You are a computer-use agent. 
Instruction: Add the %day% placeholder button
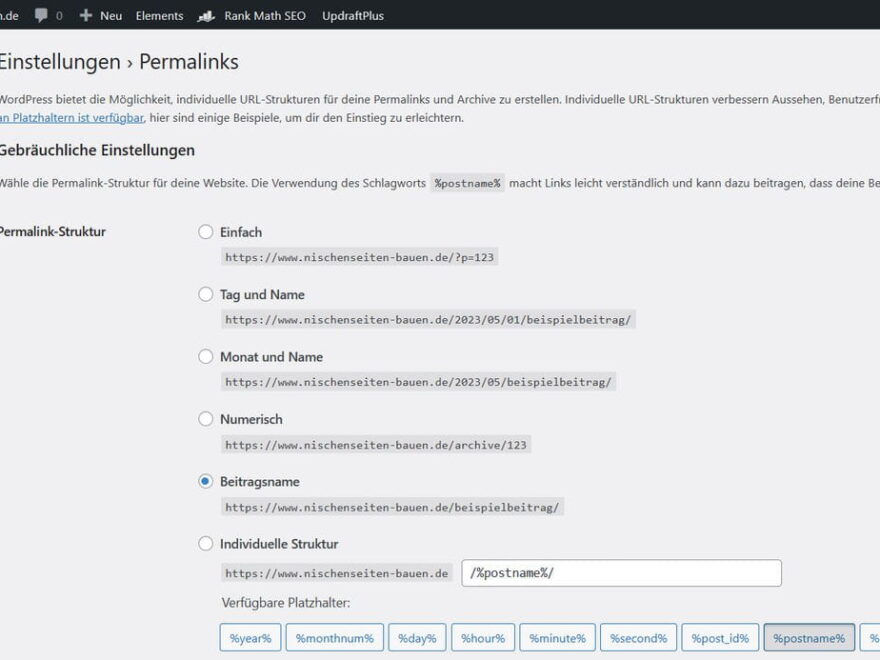tap(416, 638)
